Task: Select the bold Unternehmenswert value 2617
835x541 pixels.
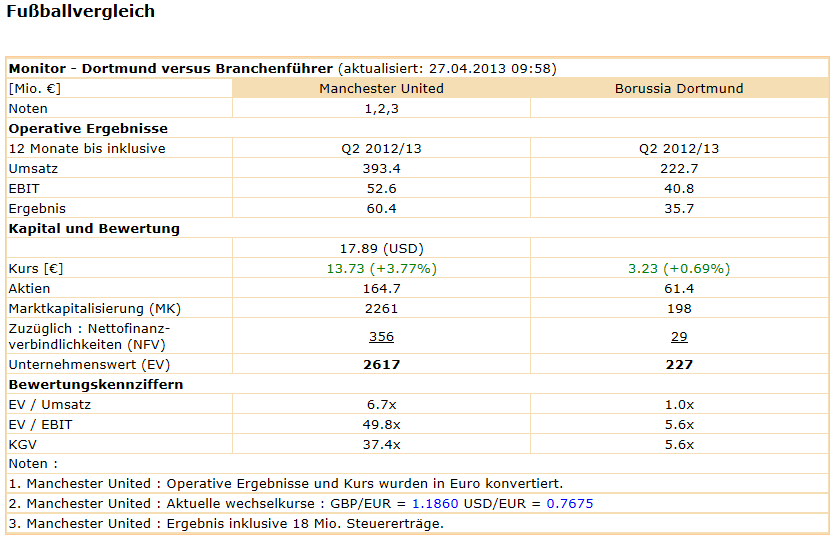Action: click(381, 365)
